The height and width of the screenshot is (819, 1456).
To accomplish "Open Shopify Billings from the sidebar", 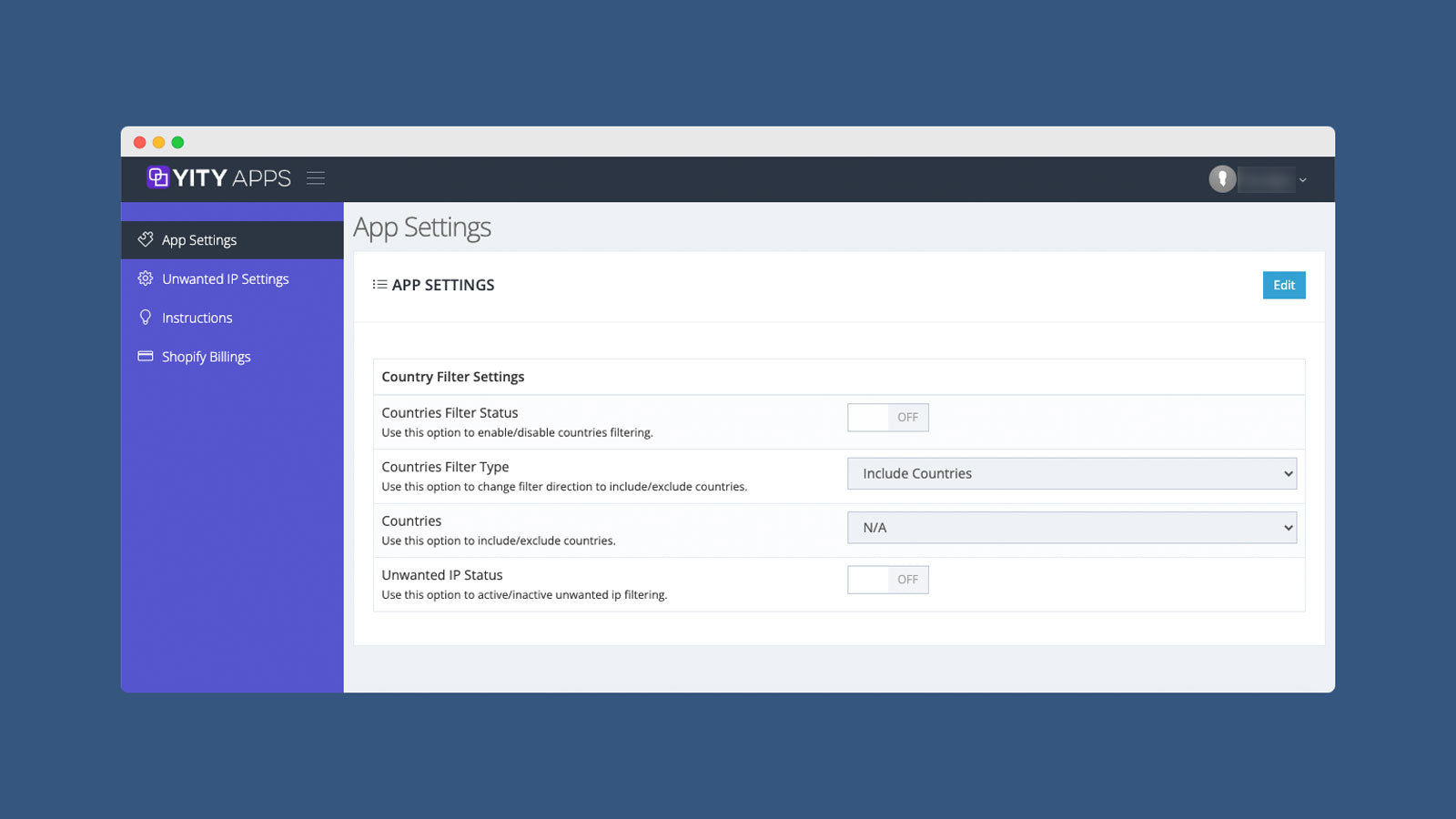I will tap(206, 356).
